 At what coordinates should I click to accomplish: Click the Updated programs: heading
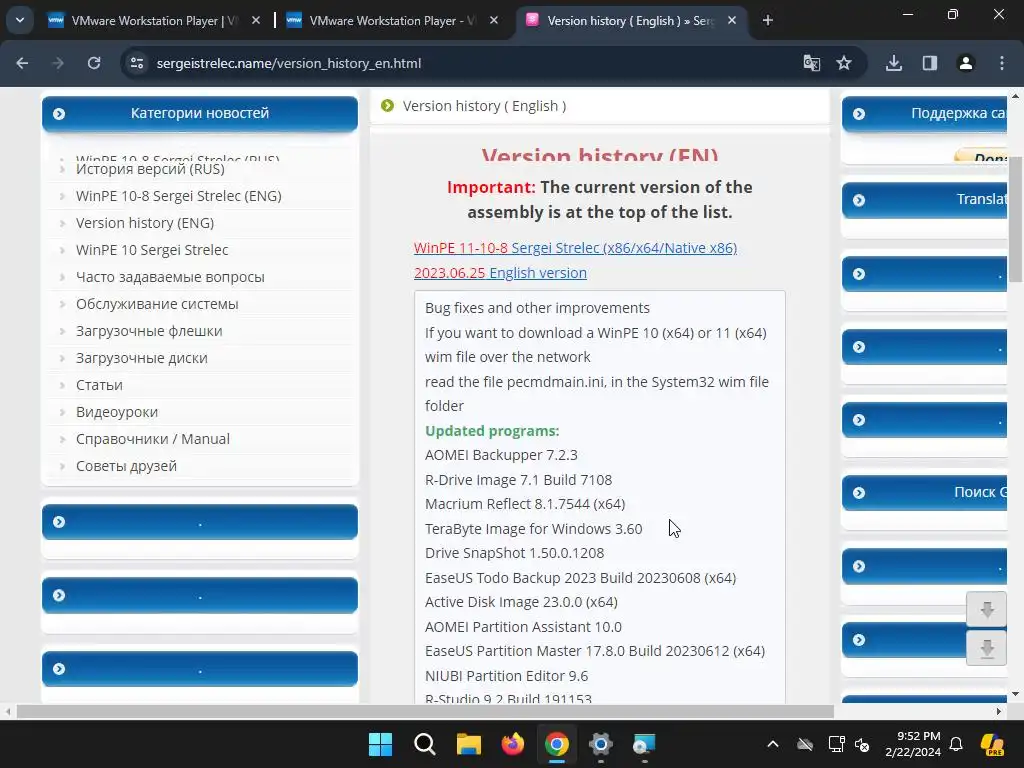pos(492,431)
